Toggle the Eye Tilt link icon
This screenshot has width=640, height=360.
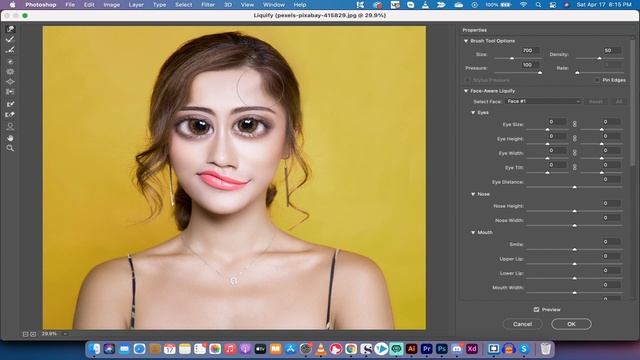574,167
